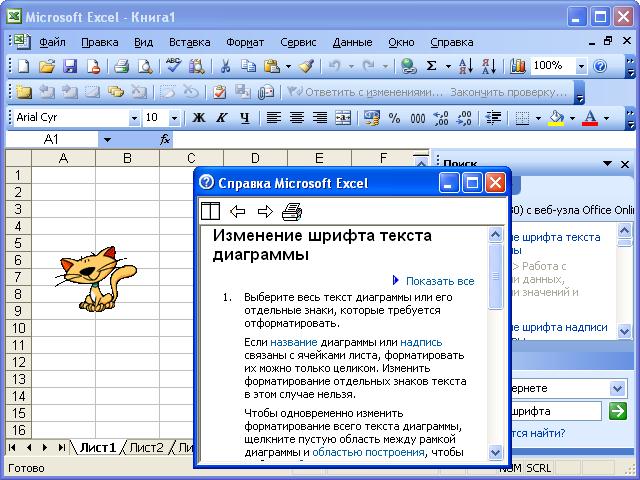Cut selection with the scissors icon
The width and height of the screenshot is (640, 480).
pos(225,66)
